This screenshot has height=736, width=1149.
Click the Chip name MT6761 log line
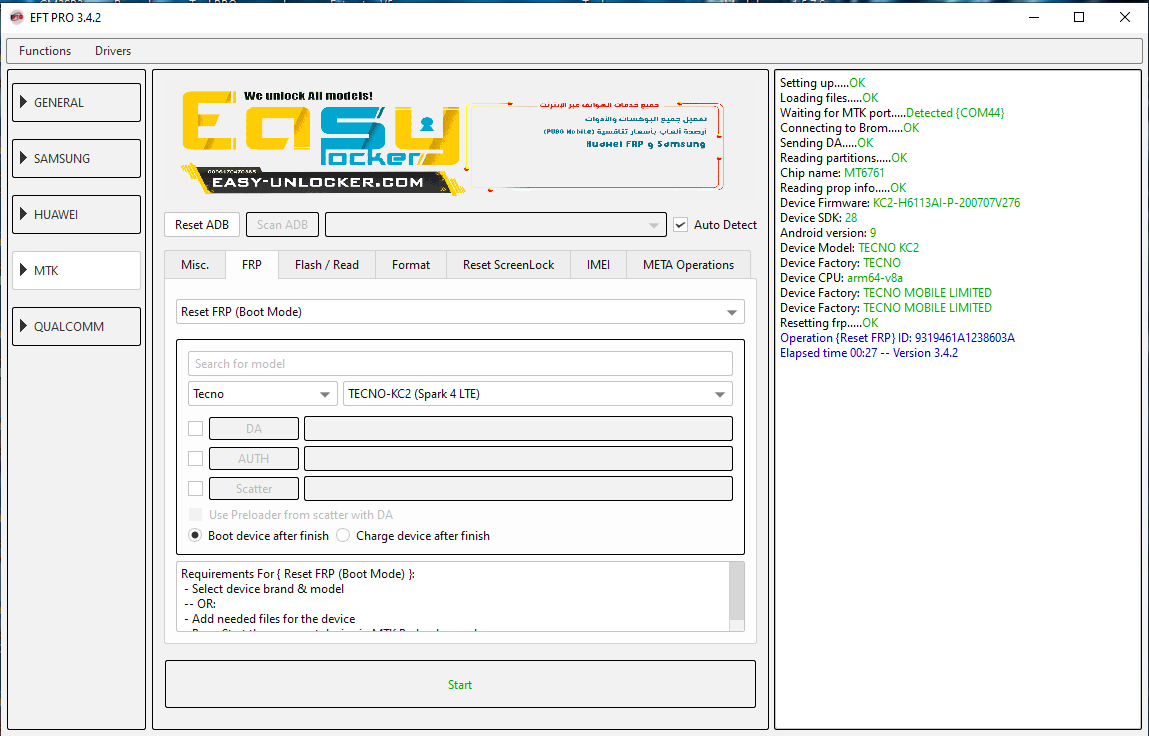pyautogui.click(x=832, y=172)
